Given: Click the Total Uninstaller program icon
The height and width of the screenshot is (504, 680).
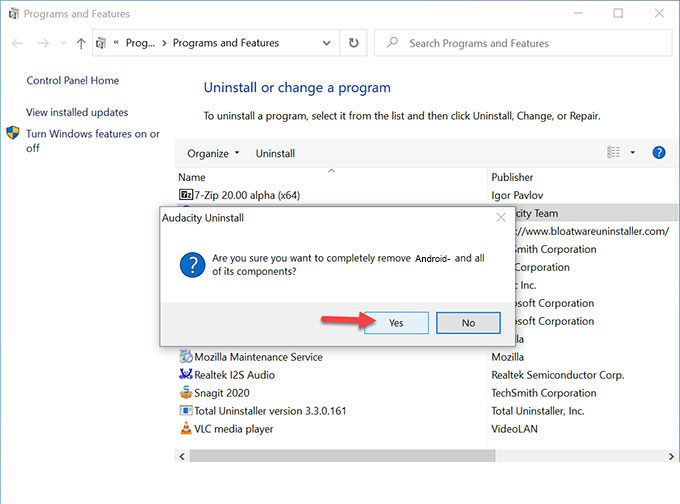Looking at the screenshot, I should coord(186,410).
